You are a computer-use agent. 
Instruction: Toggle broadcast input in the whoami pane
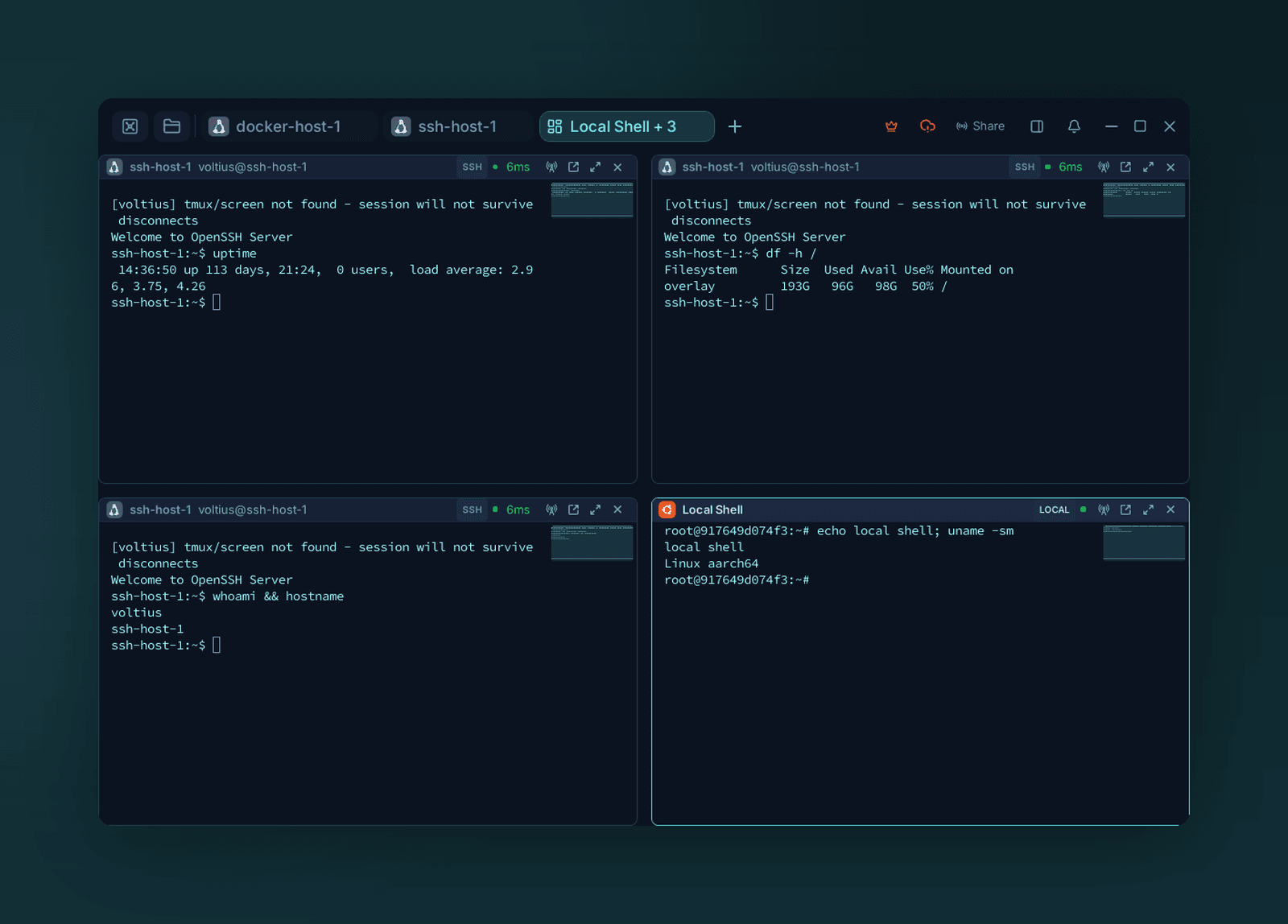pos(551,509)
